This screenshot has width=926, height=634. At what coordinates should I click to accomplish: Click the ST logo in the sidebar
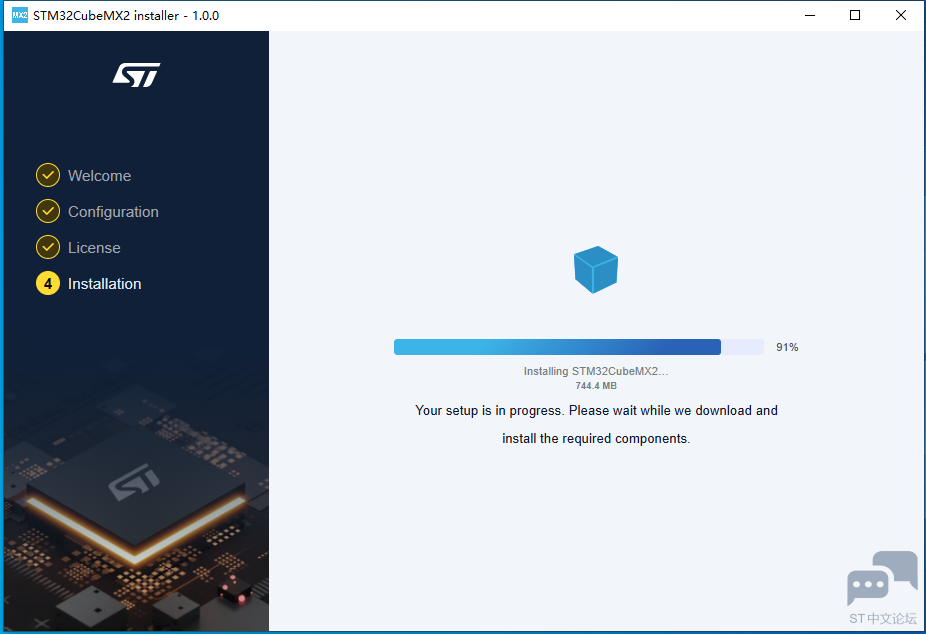(136, 75)
